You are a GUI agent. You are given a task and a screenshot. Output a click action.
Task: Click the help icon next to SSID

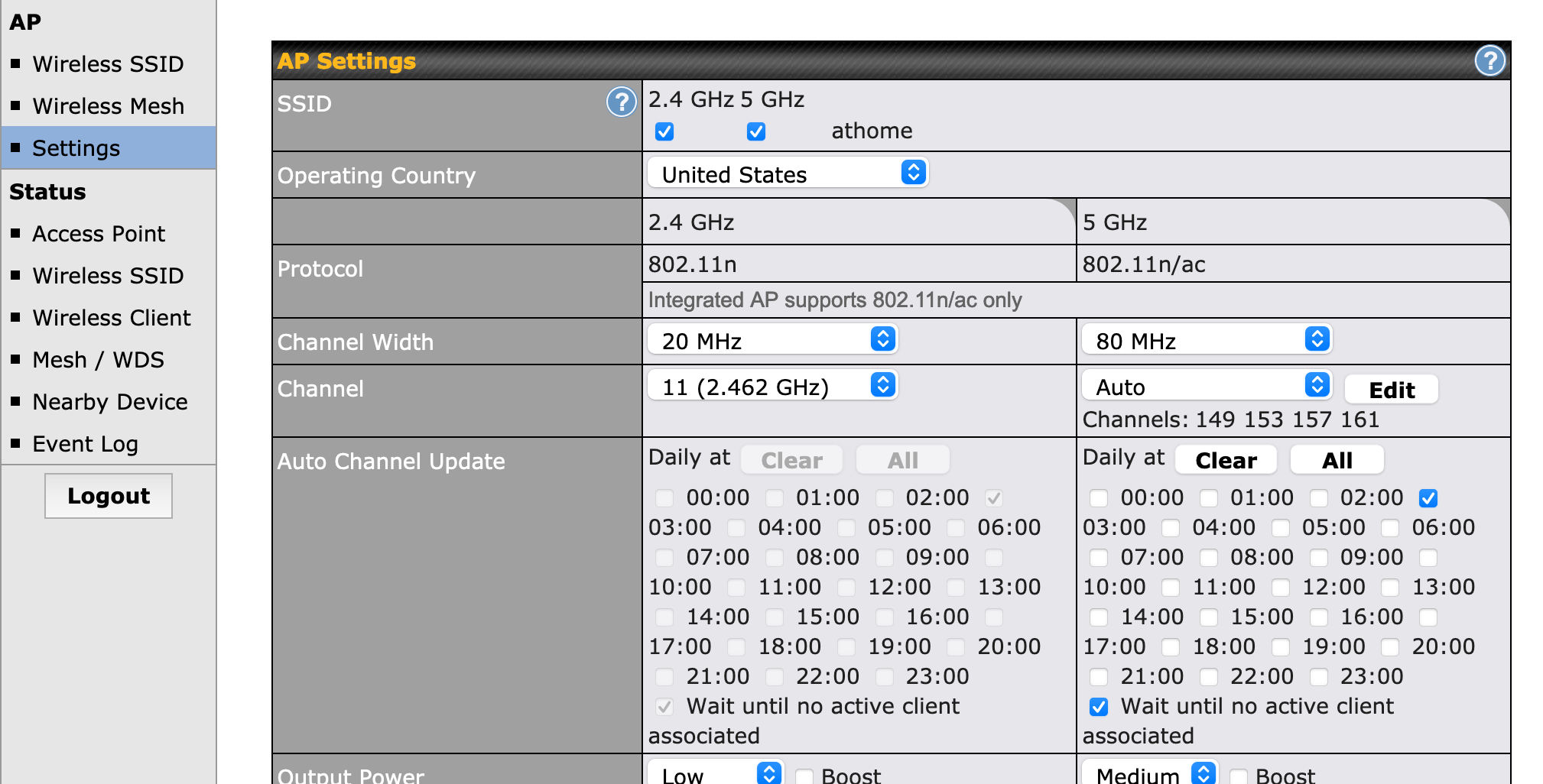[621, 102]
